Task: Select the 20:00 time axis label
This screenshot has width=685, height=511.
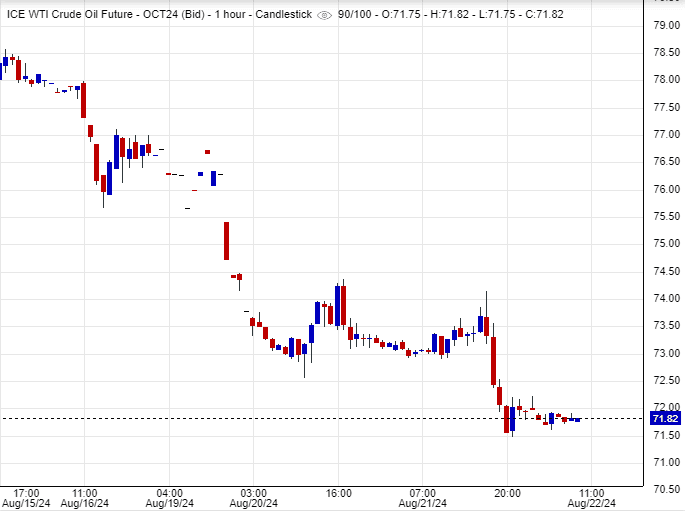Action: point(508,493)
